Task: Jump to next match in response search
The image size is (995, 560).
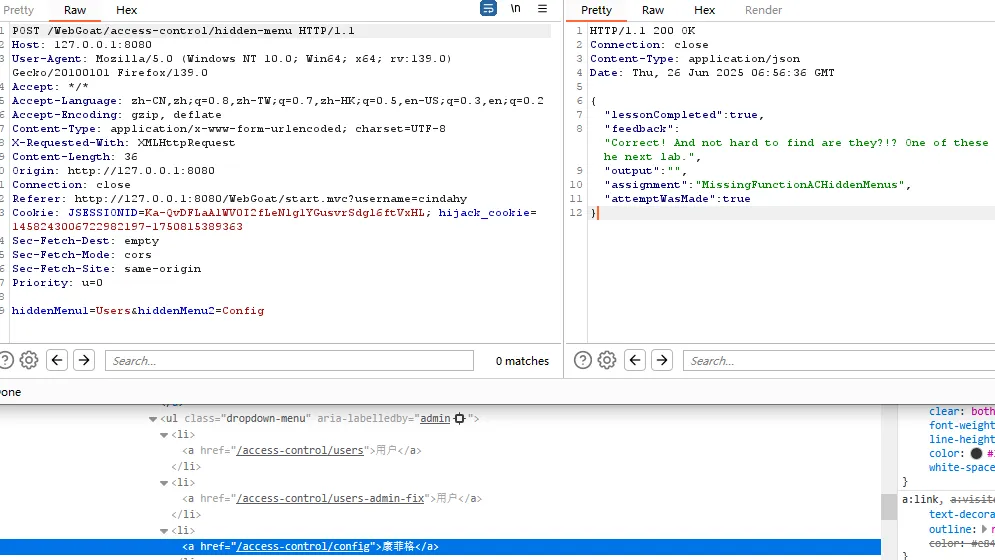Action: coord(662,360)
